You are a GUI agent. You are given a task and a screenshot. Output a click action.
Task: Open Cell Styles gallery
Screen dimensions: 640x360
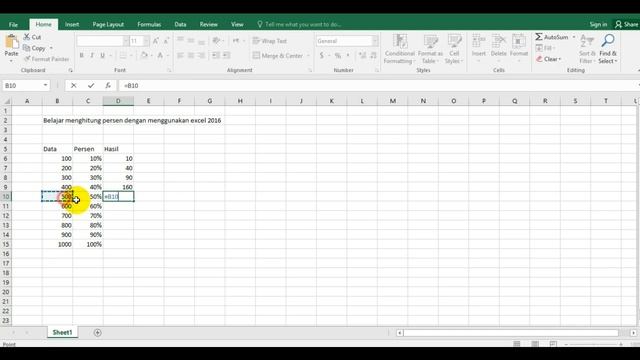pos(454,49)
